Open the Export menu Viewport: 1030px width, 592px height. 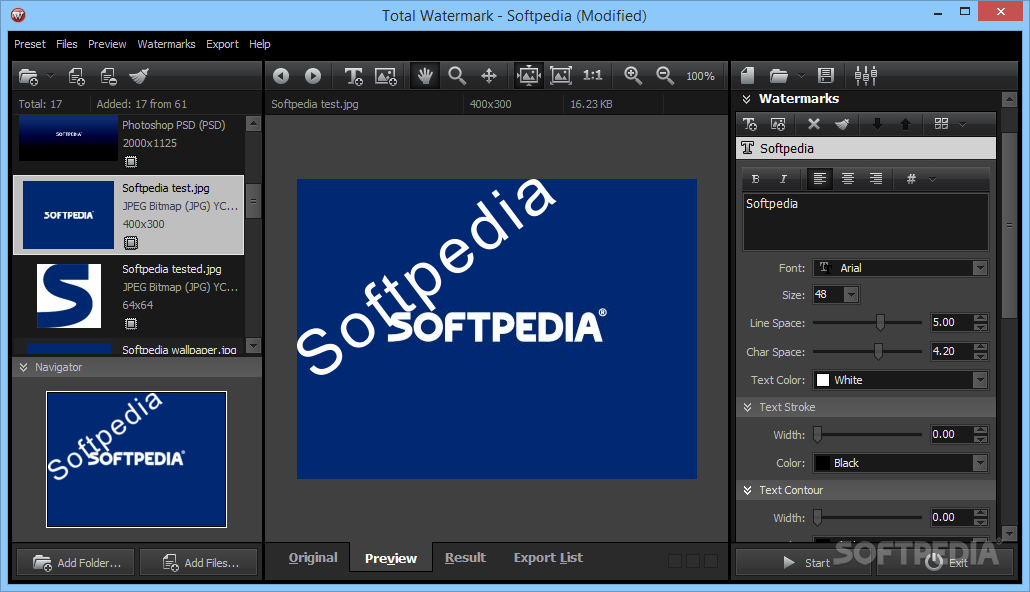coord(222,44)
